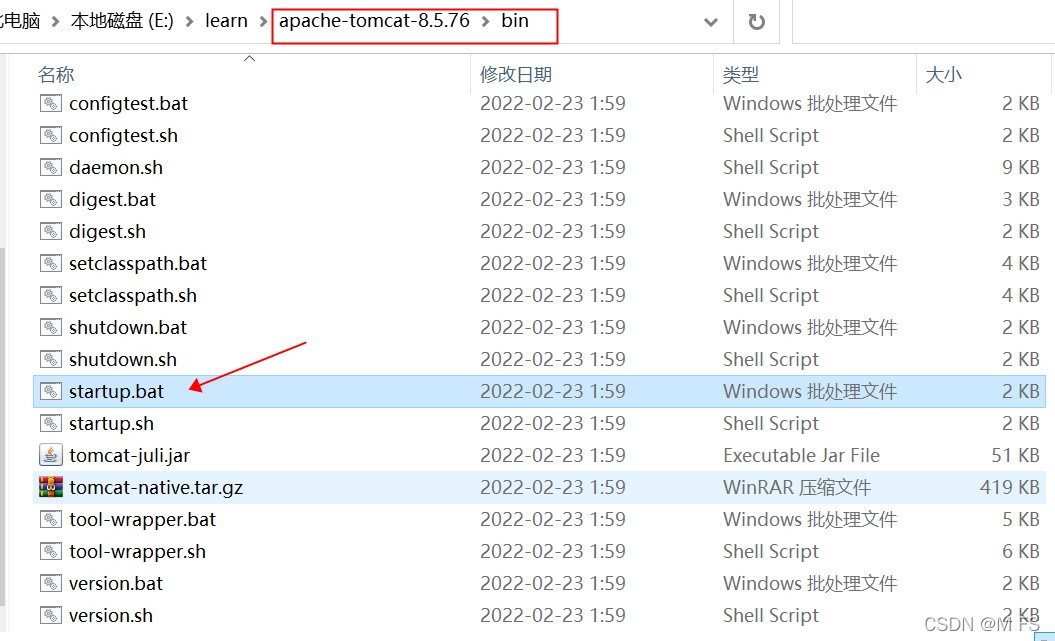Screen dimensions: 1055x641
Task: Navigate to the learn folder breadcrumb
Action: [226, 22]
